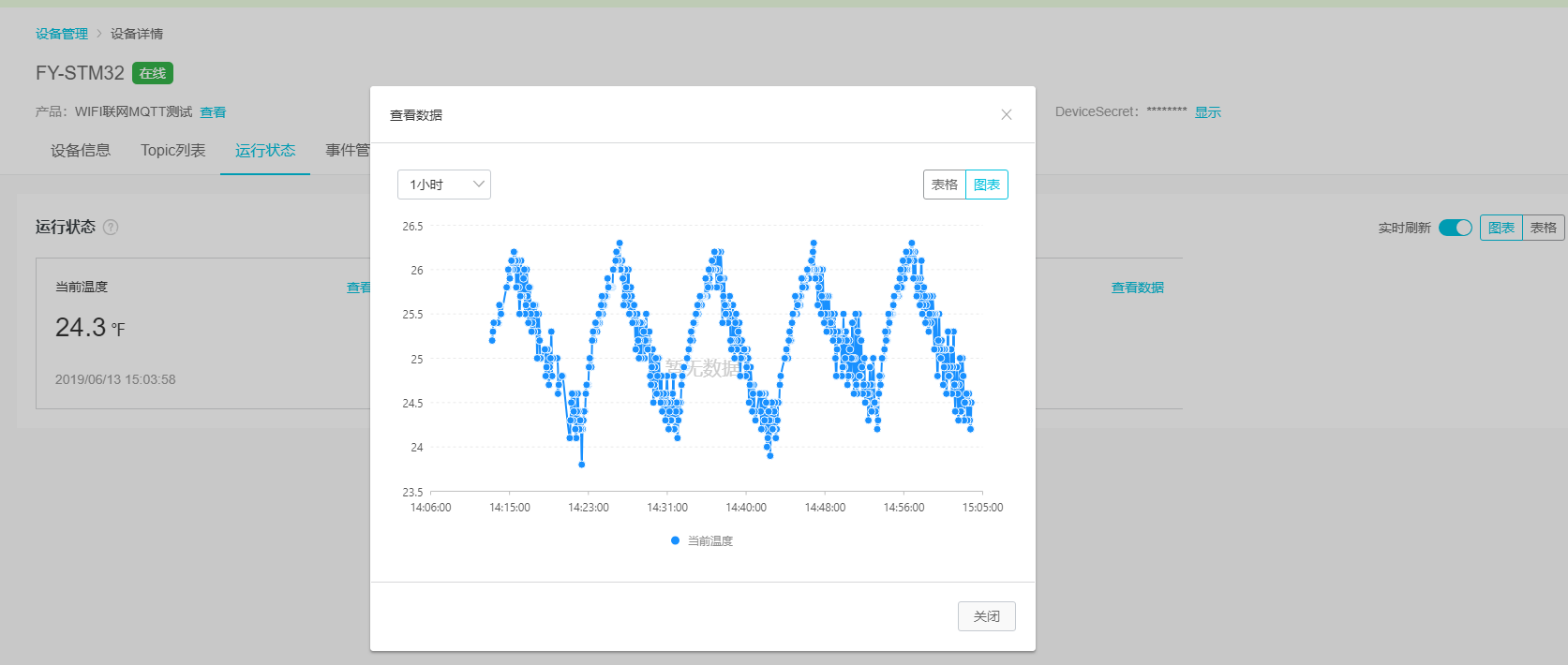Click the 当前温度 card label

[x=82, y=287]
